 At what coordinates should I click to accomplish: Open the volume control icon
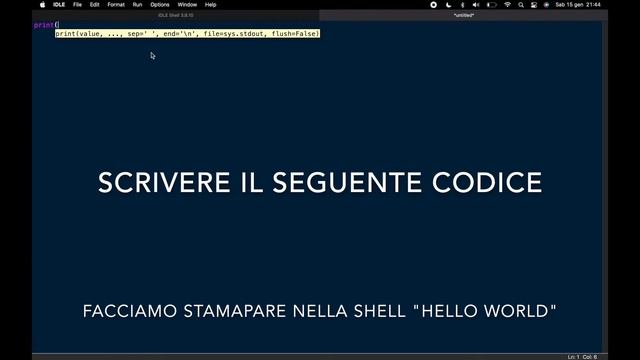[476, 5]
